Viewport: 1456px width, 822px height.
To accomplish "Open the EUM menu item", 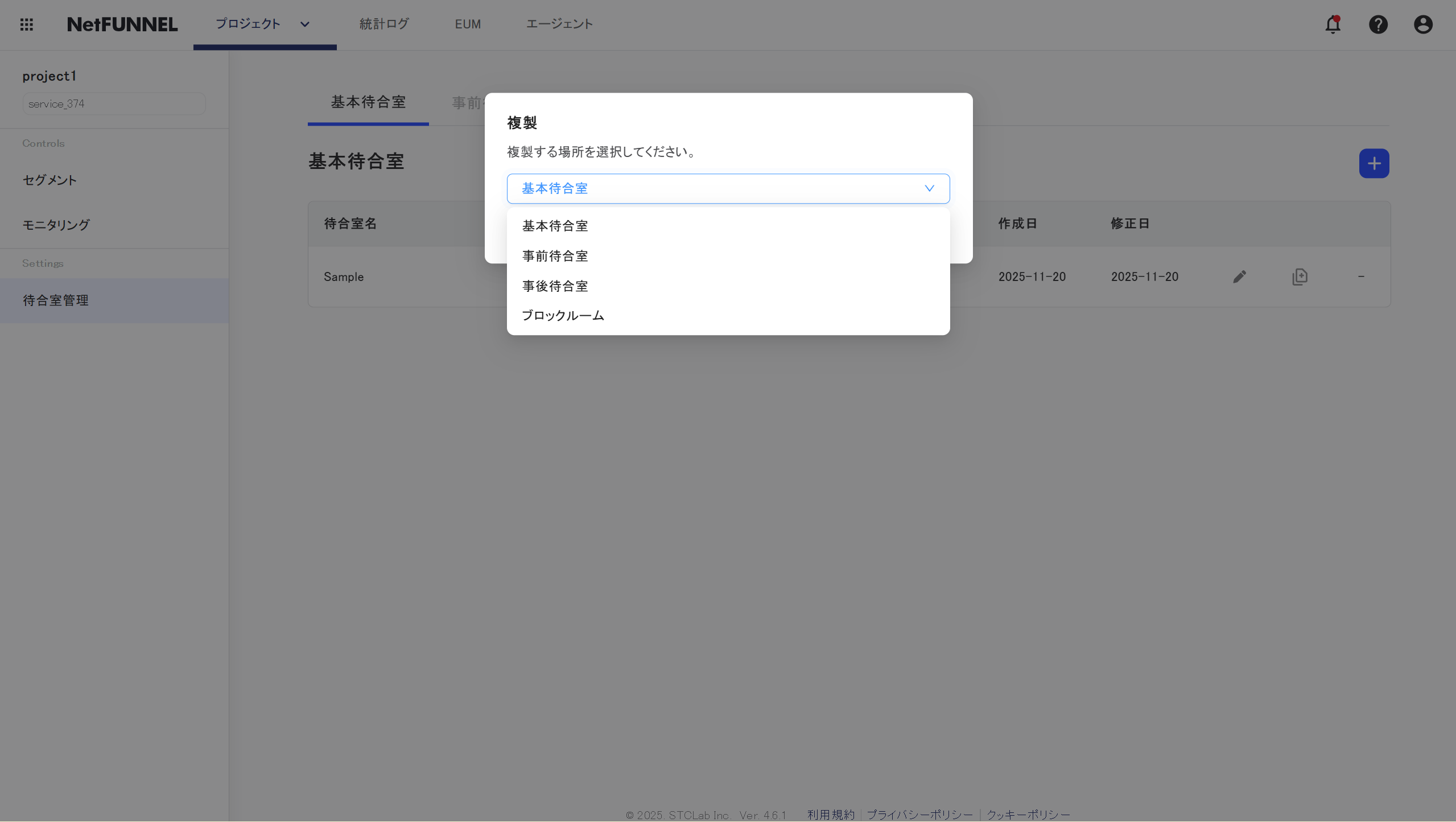I will [467, 24].
